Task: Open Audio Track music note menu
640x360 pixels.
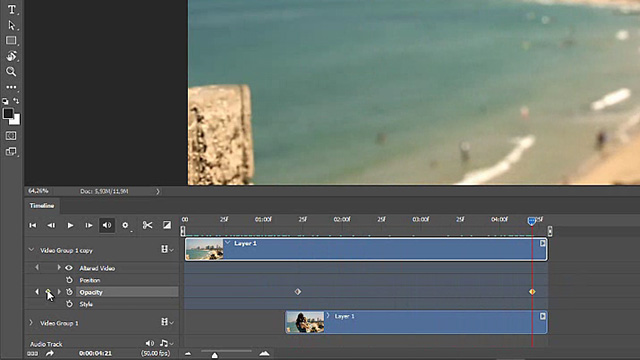Action: tap(166, 343)
